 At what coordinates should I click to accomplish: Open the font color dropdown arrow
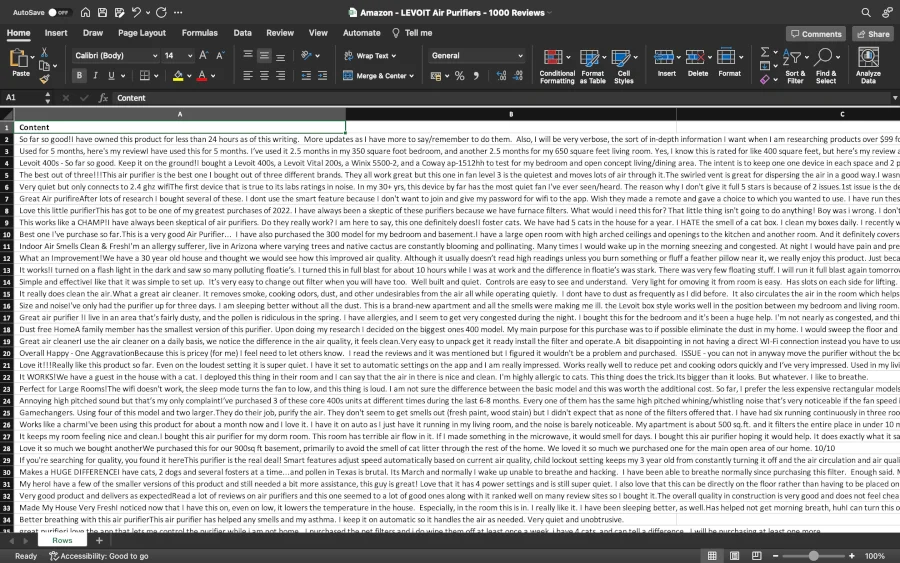tap(213, 76)
